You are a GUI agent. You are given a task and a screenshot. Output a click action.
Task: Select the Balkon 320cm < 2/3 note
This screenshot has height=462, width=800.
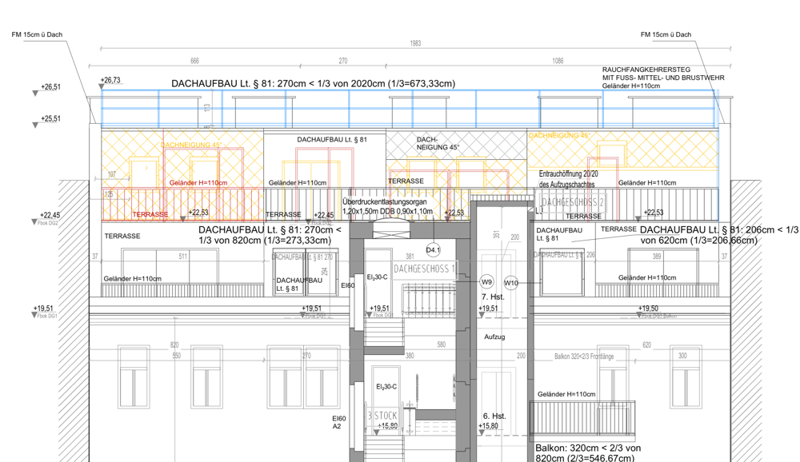click(x=585, y=447)
